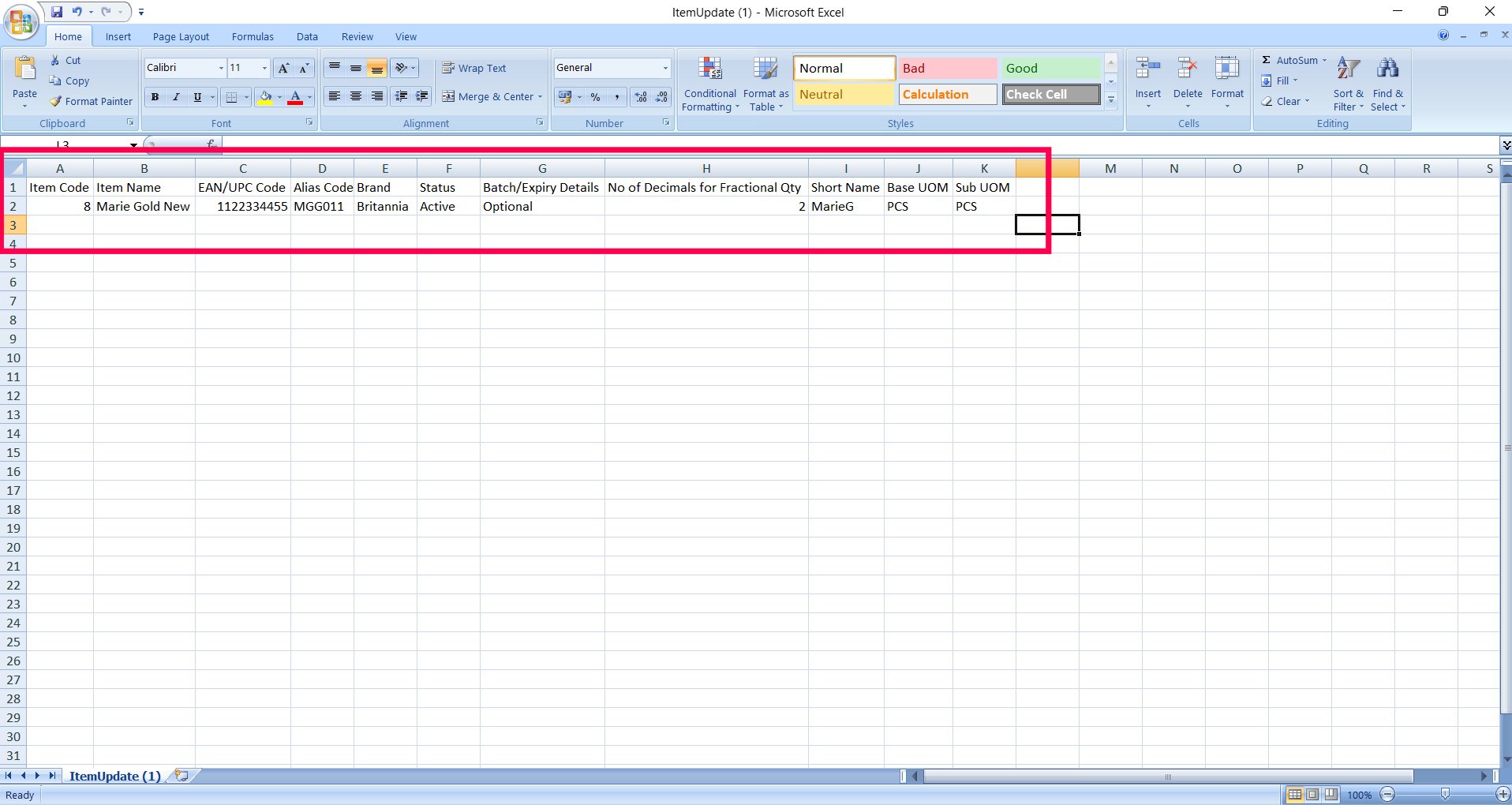This screenshot has height=805, width=1512.
Task: Apply the red font color
Action: click(x=295, y=97)
